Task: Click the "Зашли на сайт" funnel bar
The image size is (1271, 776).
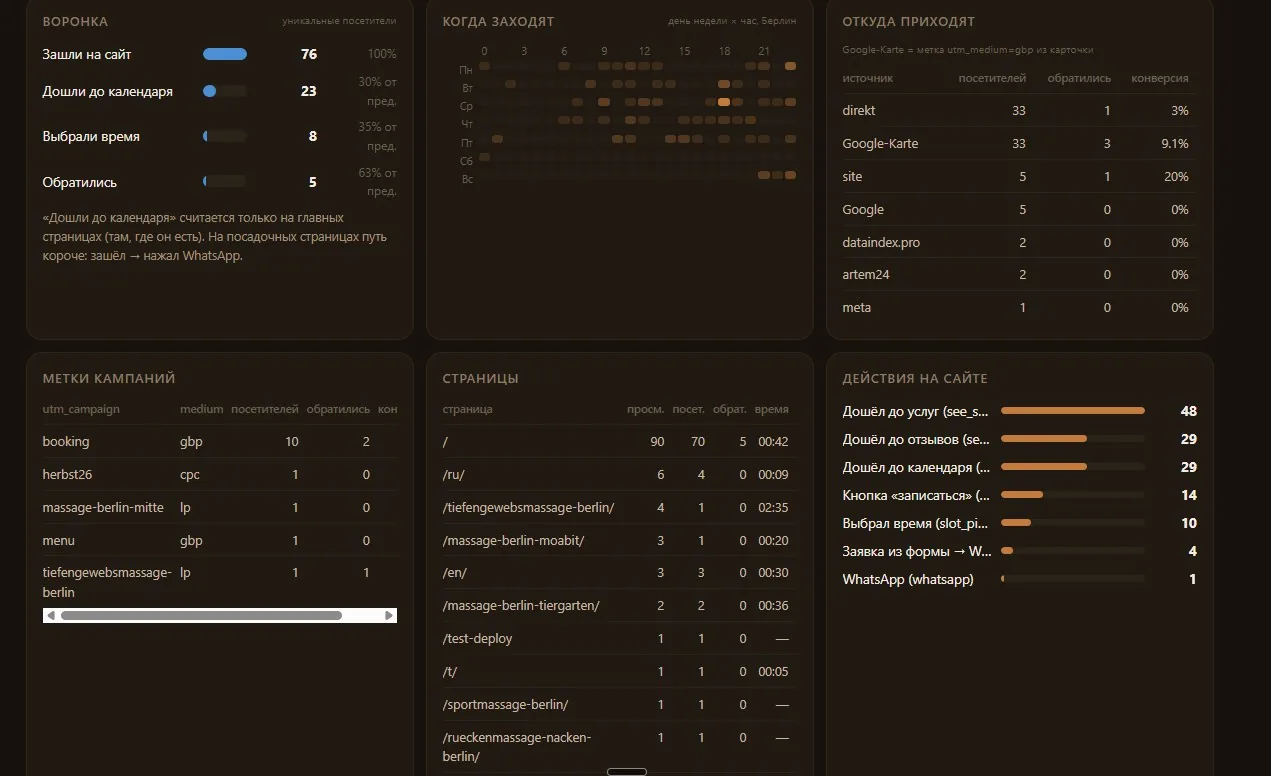Action: coord(225,54)
